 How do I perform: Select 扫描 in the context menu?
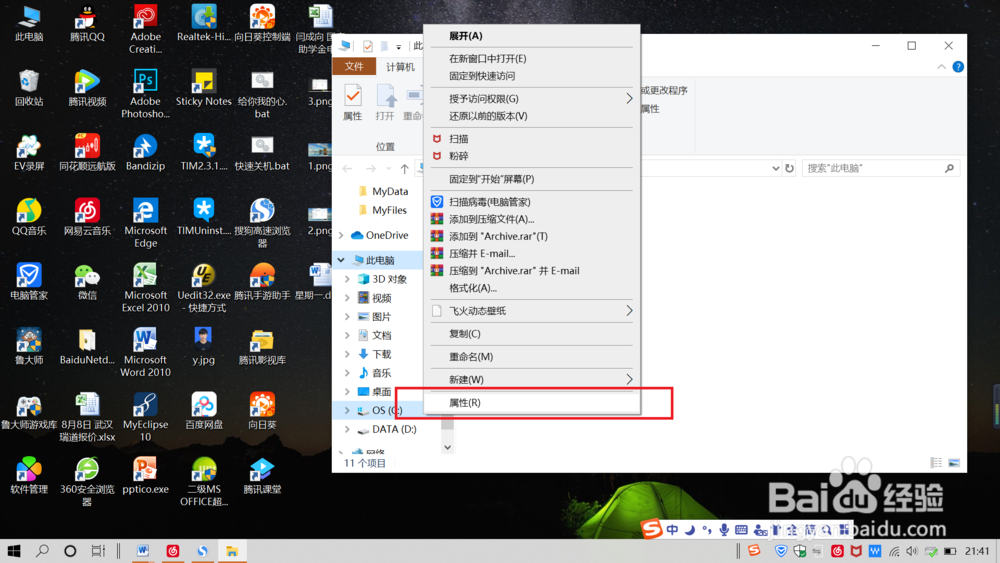coord(532,139)
